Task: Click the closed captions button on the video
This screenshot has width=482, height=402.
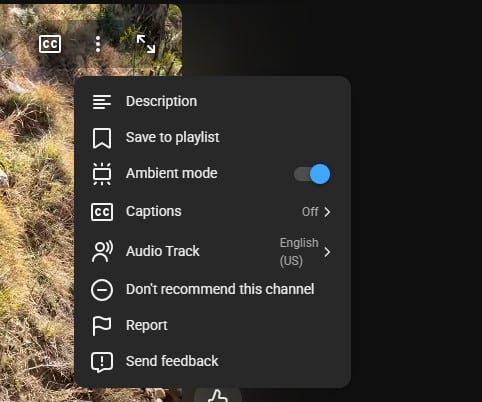Action: (x=50, y=44)
